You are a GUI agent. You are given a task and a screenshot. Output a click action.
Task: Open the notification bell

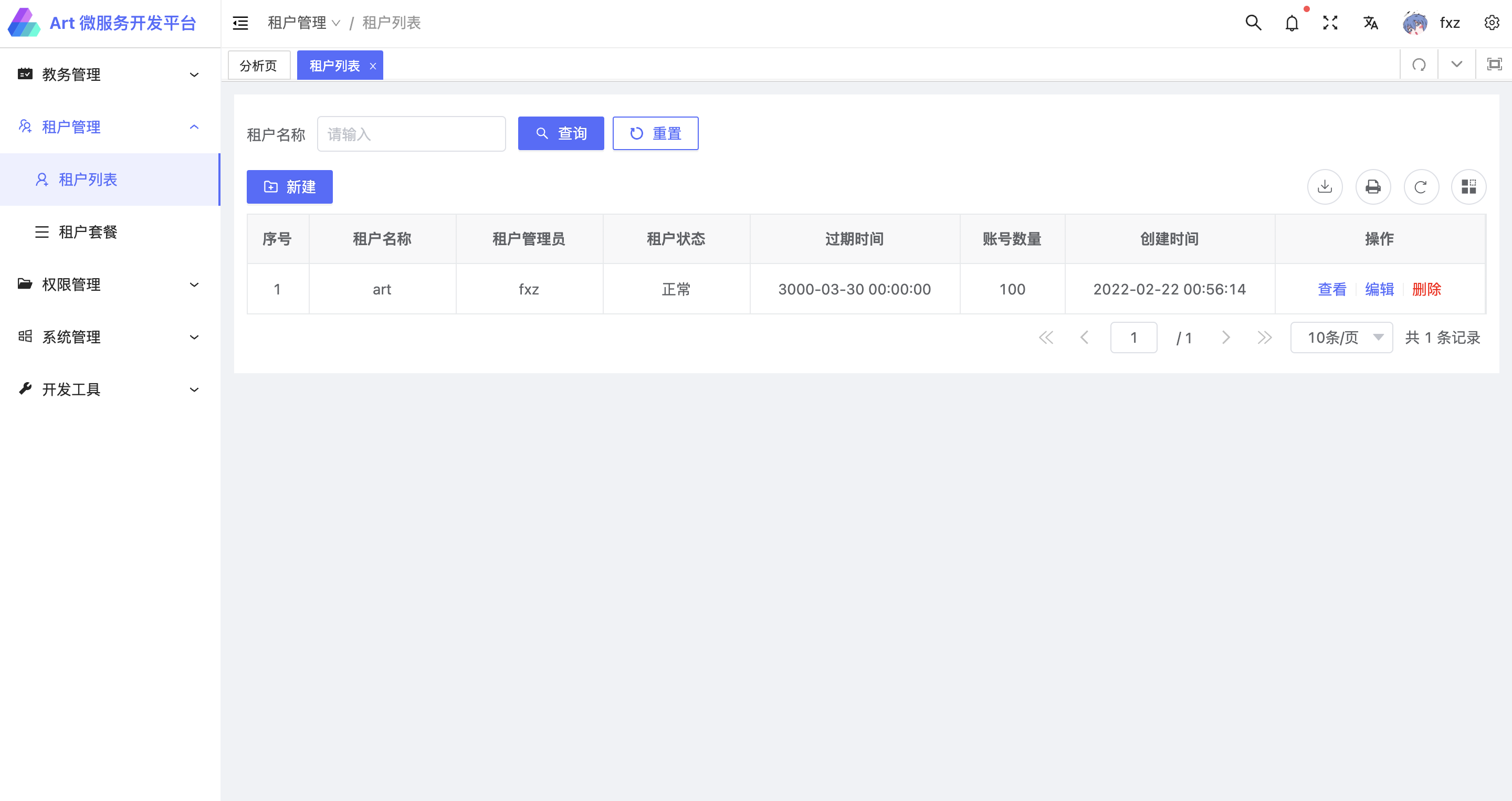click(x=1291, y=24)
